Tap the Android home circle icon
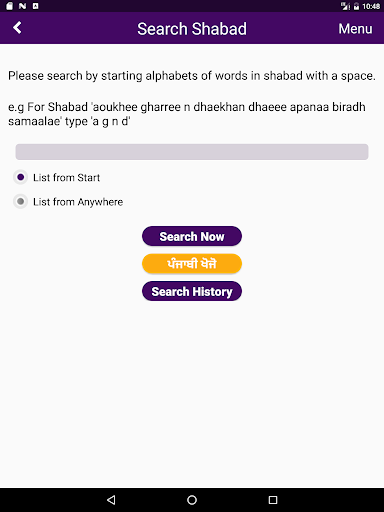The height and width of the screenshot is (512, 384). [192, 500]
